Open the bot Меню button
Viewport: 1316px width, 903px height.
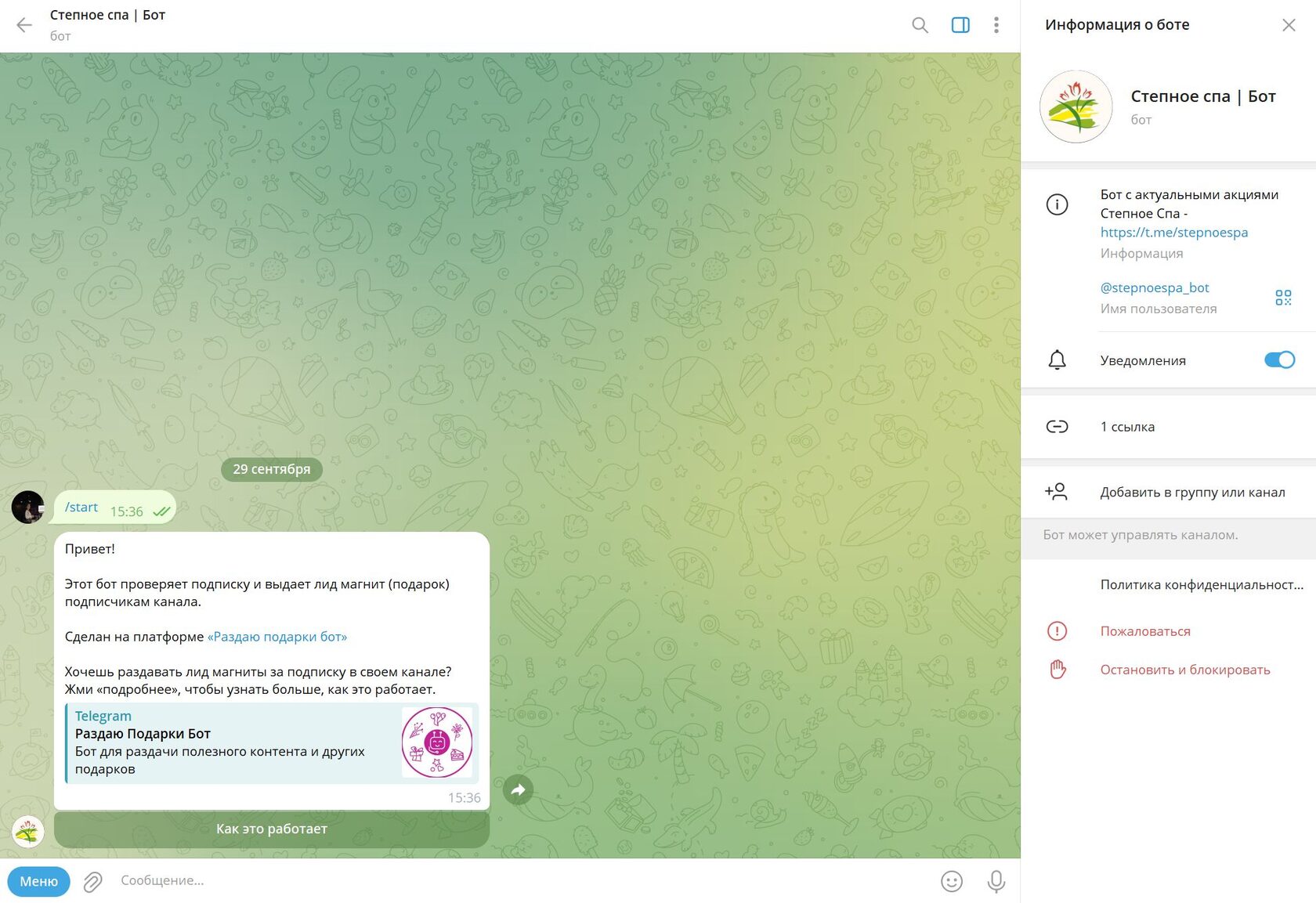click(x=39, y=881)
